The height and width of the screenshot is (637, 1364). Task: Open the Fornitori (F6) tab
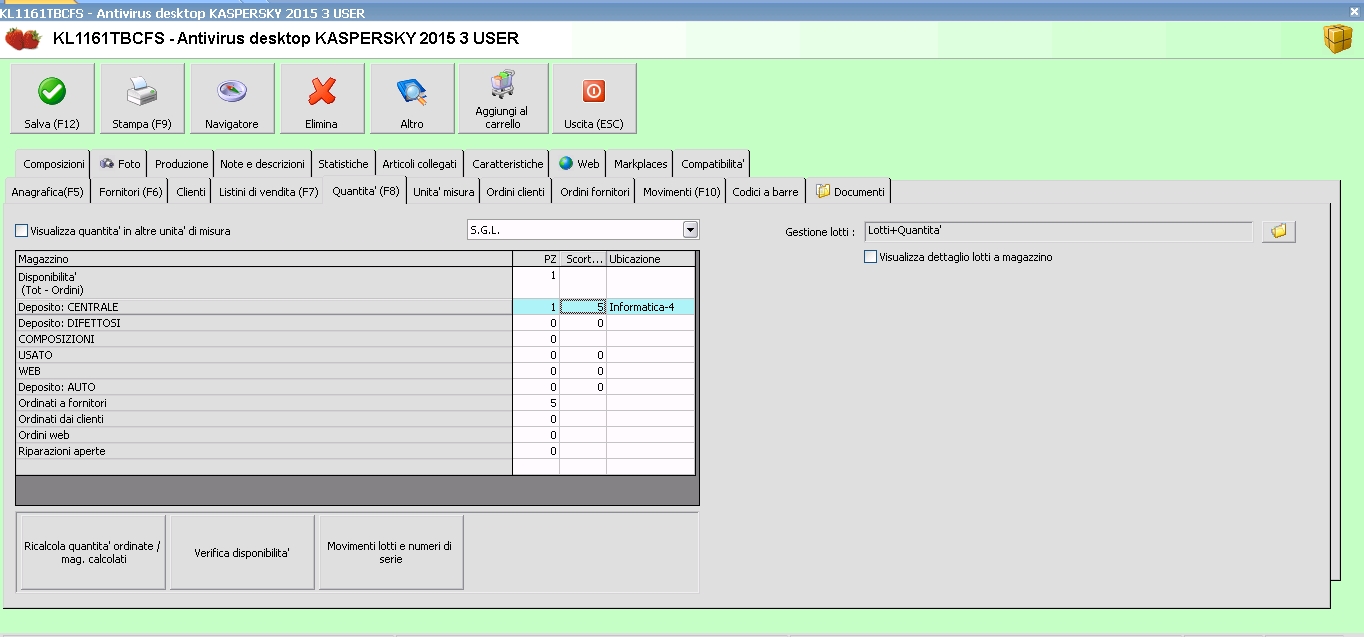point(131,191)
